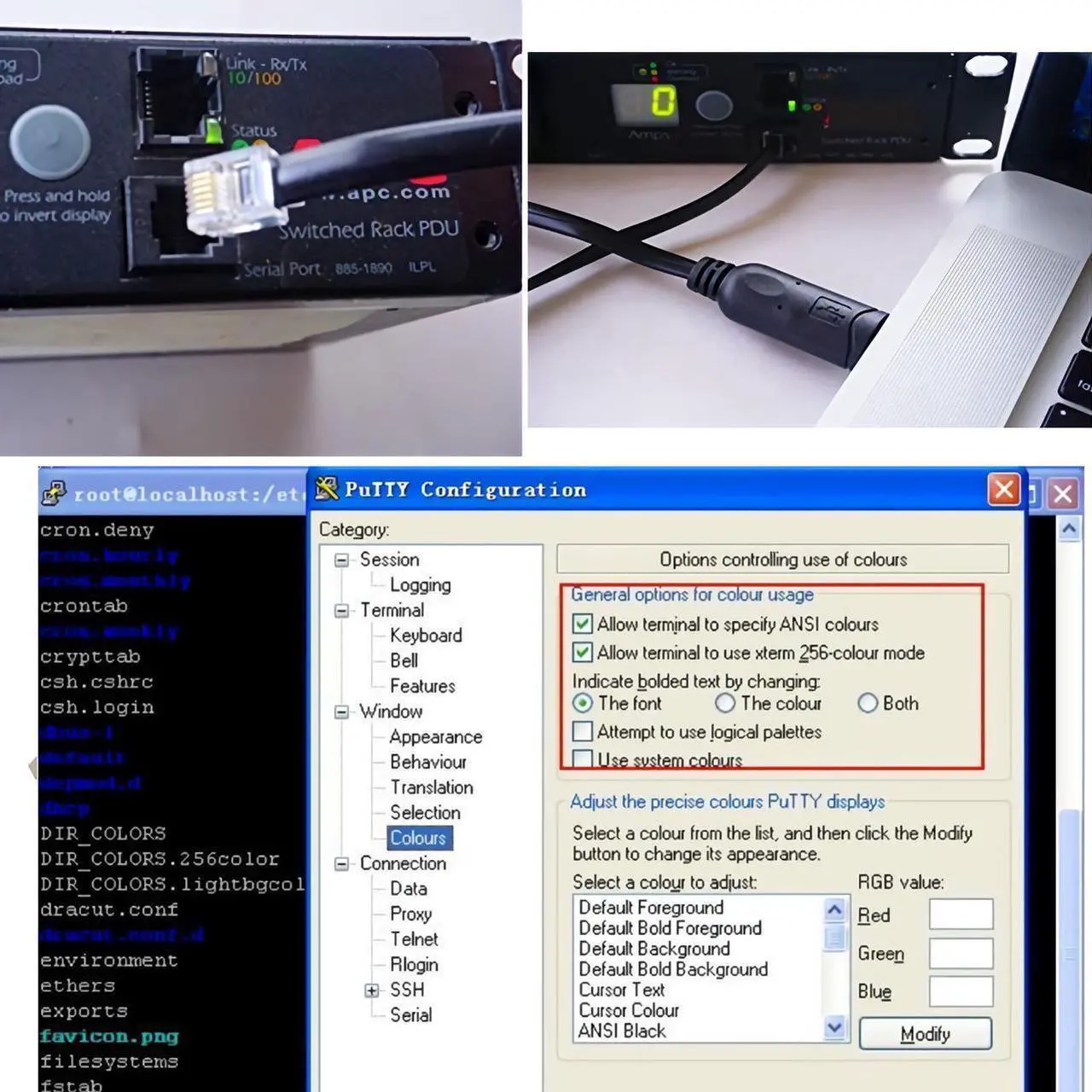Viewport: 1092px width, 1092px height.
Task: Click terminal window scroll up arrow
Action: [1069, 530]
